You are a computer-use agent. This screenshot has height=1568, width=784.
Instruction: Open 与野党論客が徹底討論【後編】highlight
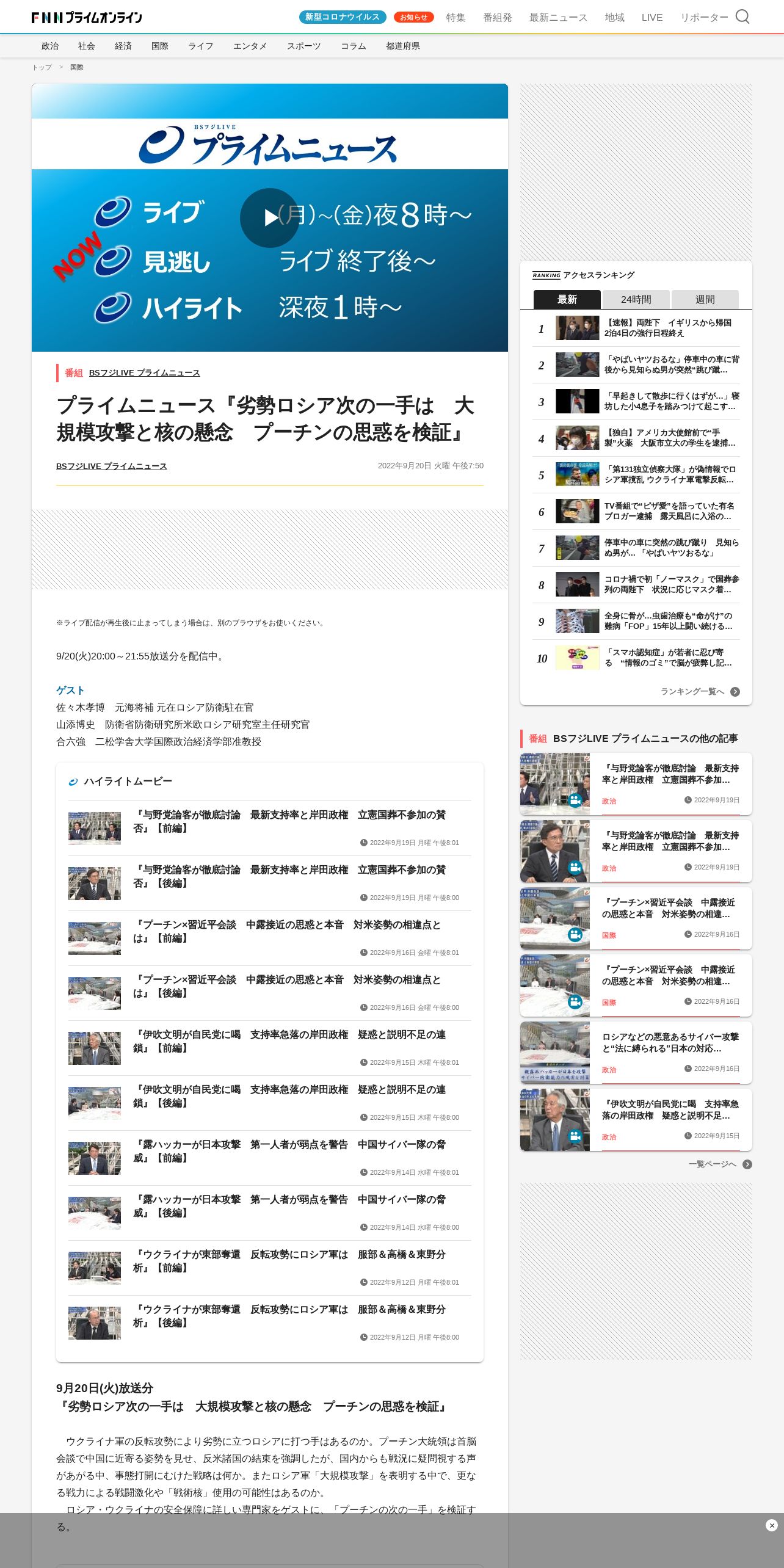point(270,883)
